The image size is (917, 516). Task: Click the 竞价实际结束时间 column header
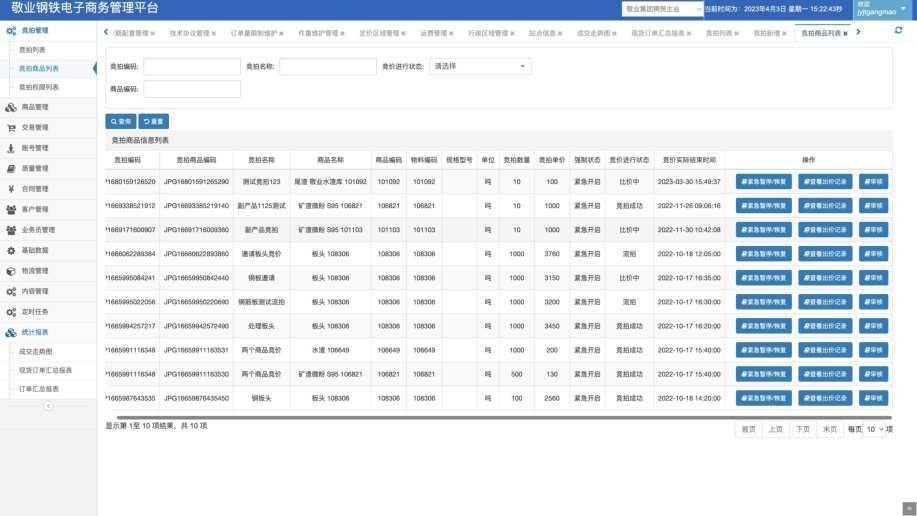[689, 160]
